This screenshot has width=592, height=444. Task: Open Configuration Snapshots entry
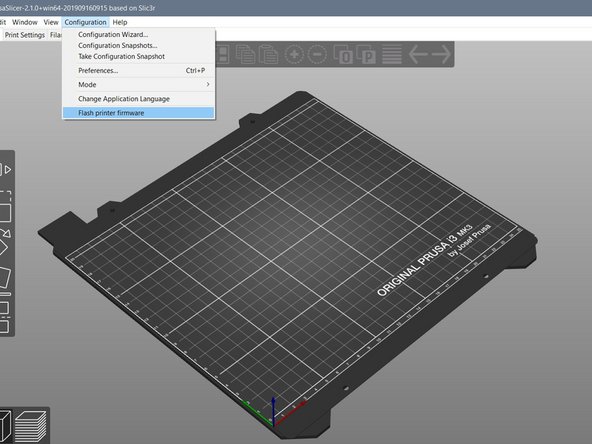pyautogui.click(x=138, y=45)
